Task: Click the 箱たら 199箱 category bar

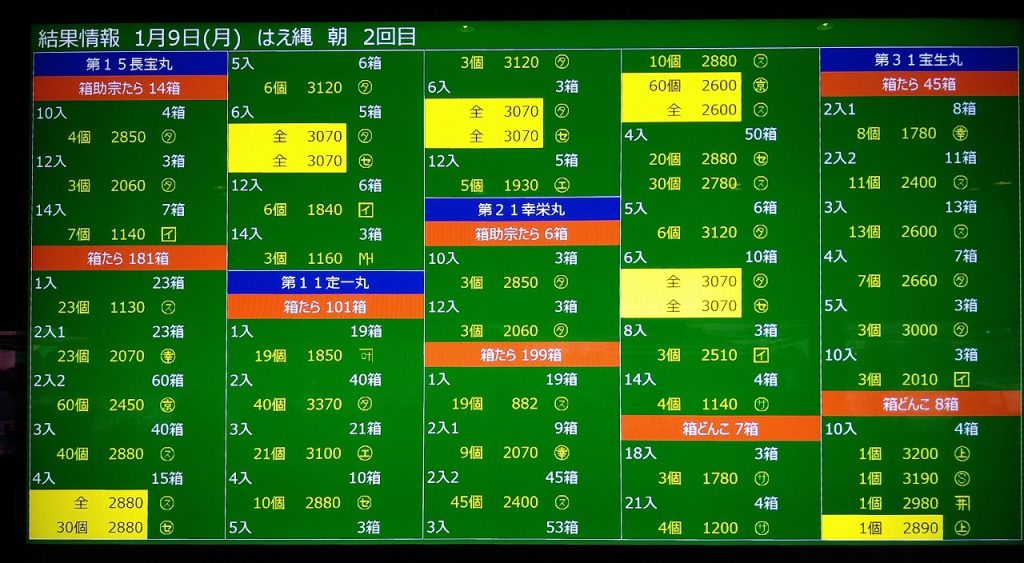Action: [x=522, y=355]
